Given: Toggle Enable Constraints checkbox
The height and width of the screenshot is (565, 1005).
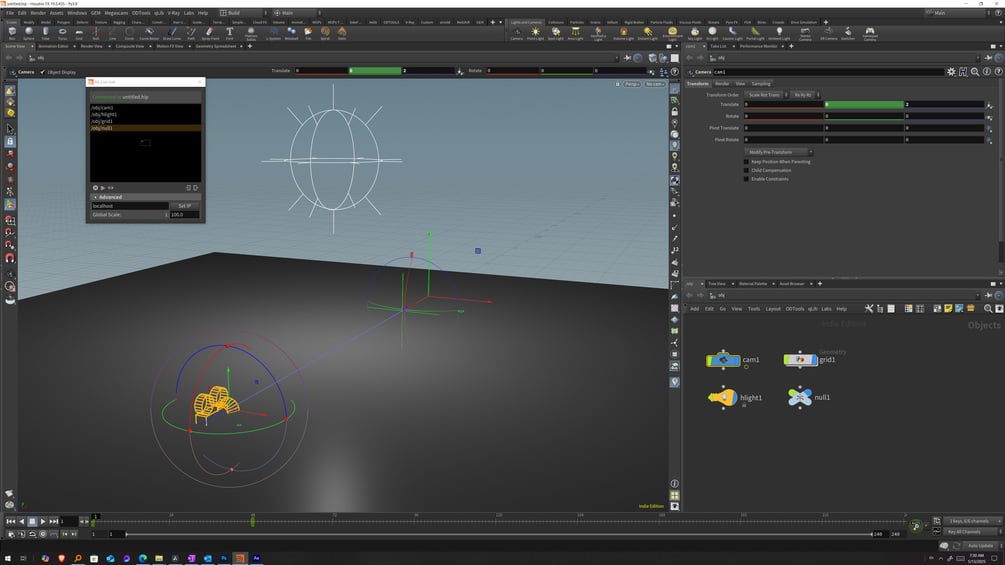Looking at the screenshot, I should pos(746,179).
